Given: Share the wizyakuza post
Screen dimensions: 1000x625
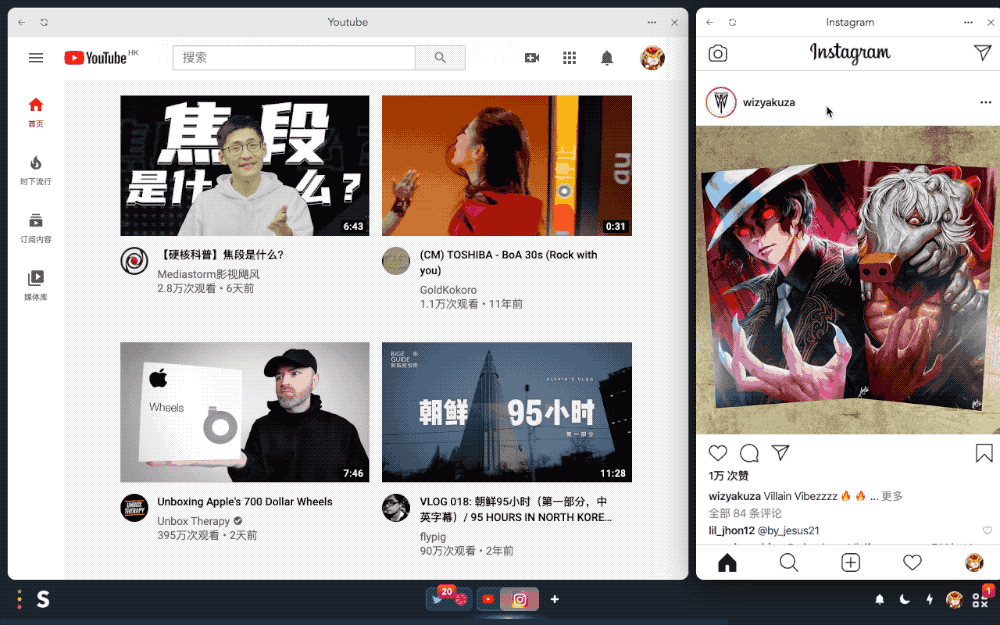Looking at the screenshot, I should tap(781, 452).
